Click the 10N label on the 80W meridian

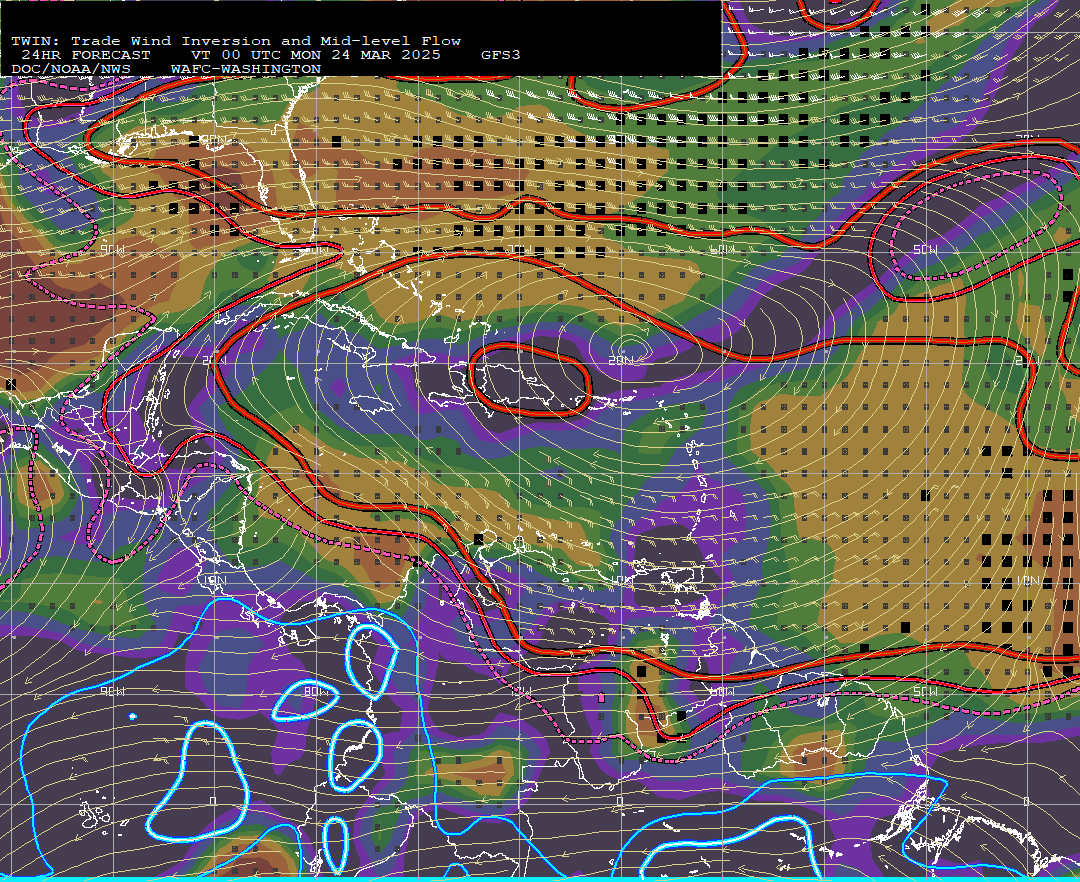pos(214,580)
